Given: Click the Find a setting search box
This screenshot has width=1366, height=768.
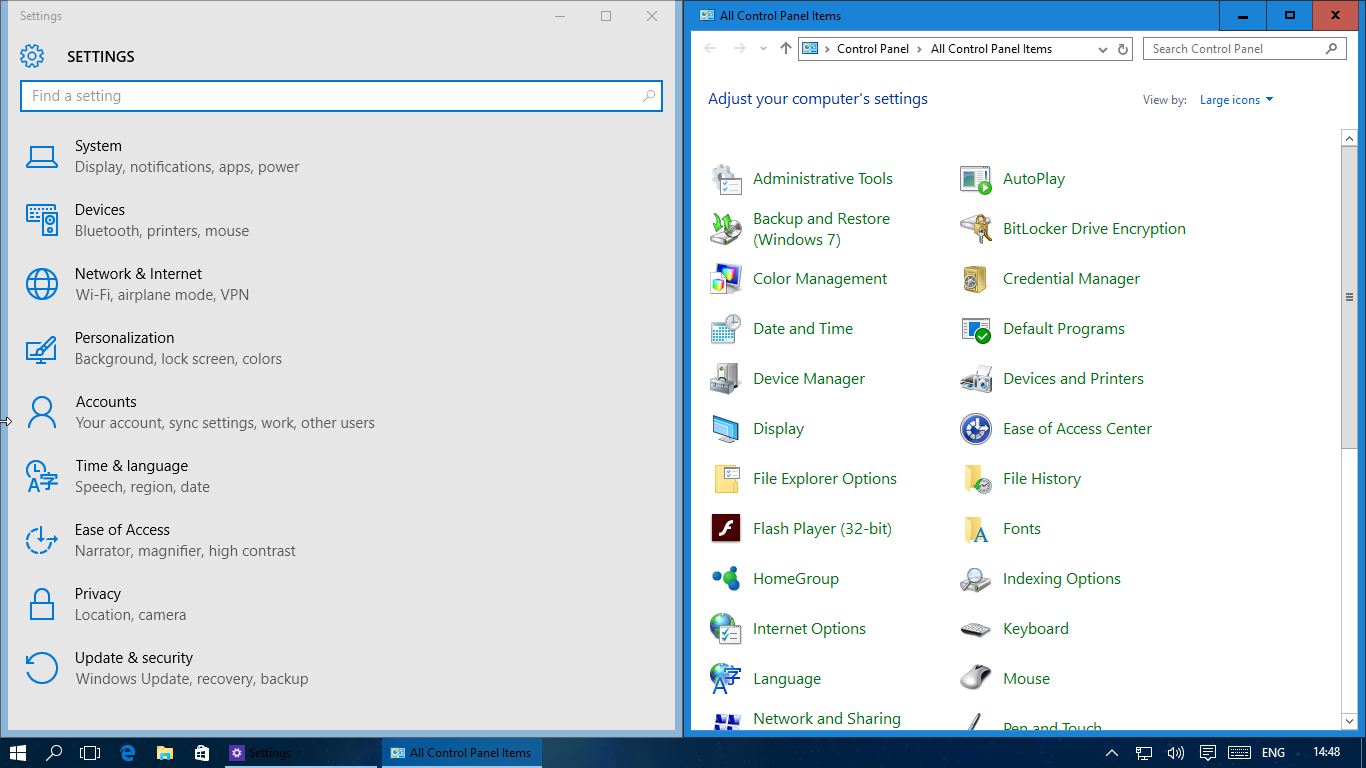Looking at the screenshot, I should (341, 96).
